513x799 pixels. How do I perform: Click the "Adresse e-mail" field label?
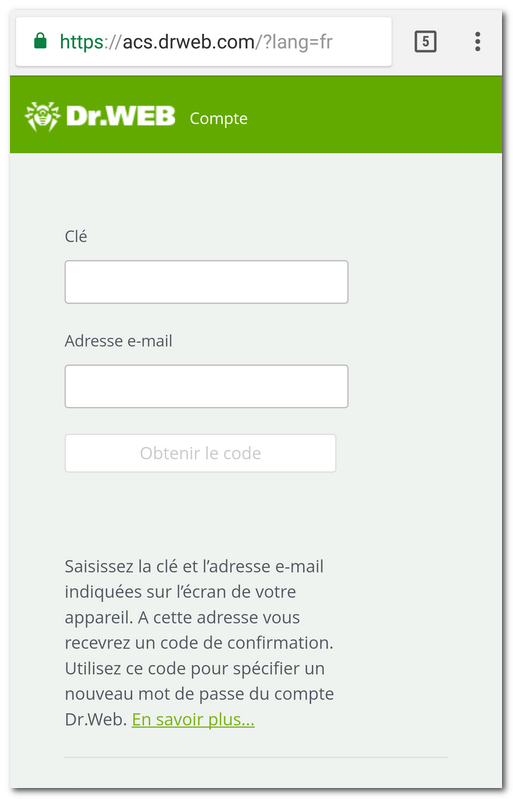pos(119,340)
